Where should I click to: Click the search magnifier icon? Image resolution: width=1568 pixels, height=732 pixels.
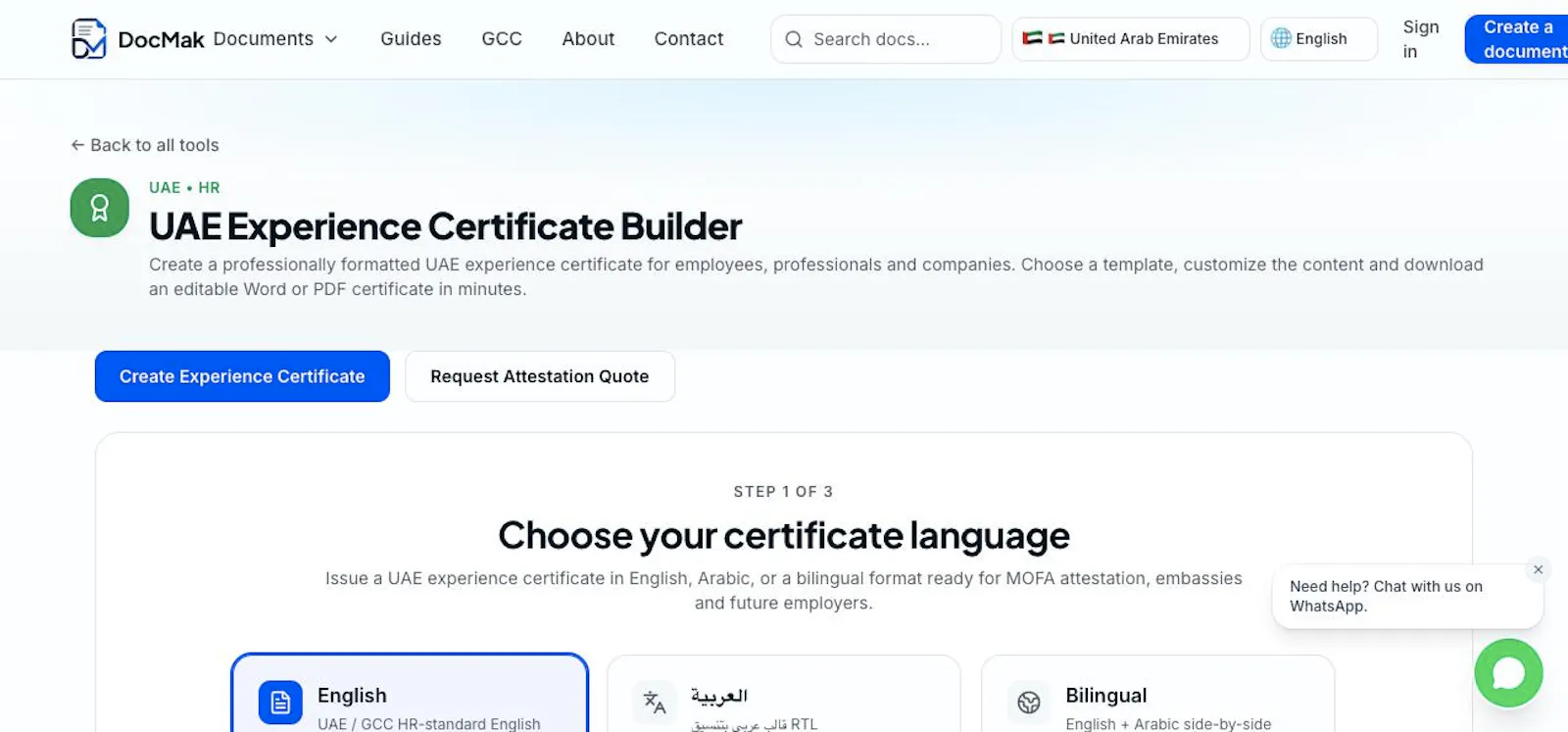pos(794,39)
